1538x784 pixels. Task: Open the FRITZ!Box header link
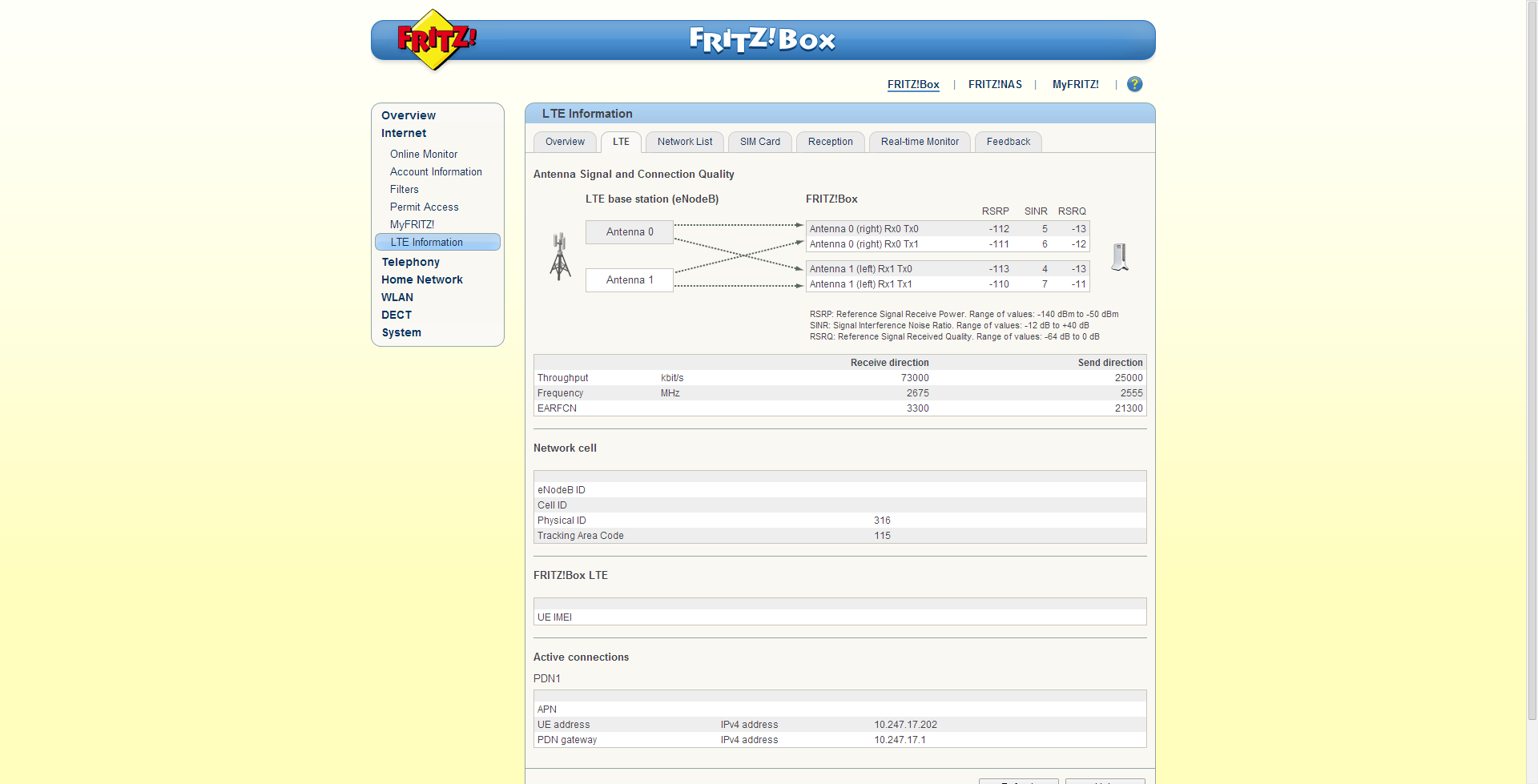click(x=913, y=84)
